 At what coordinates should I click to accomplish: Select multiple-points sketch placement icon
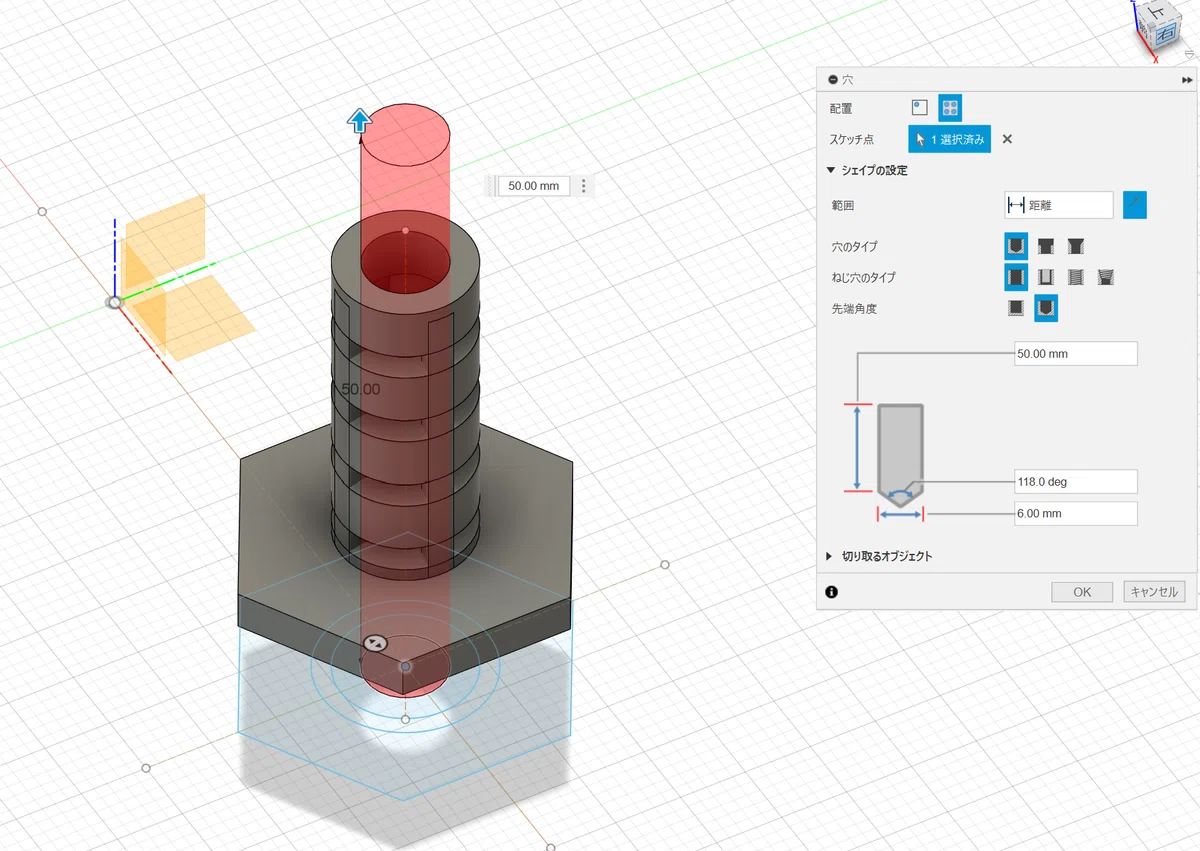pyautogui.click(x=950, y=107)
